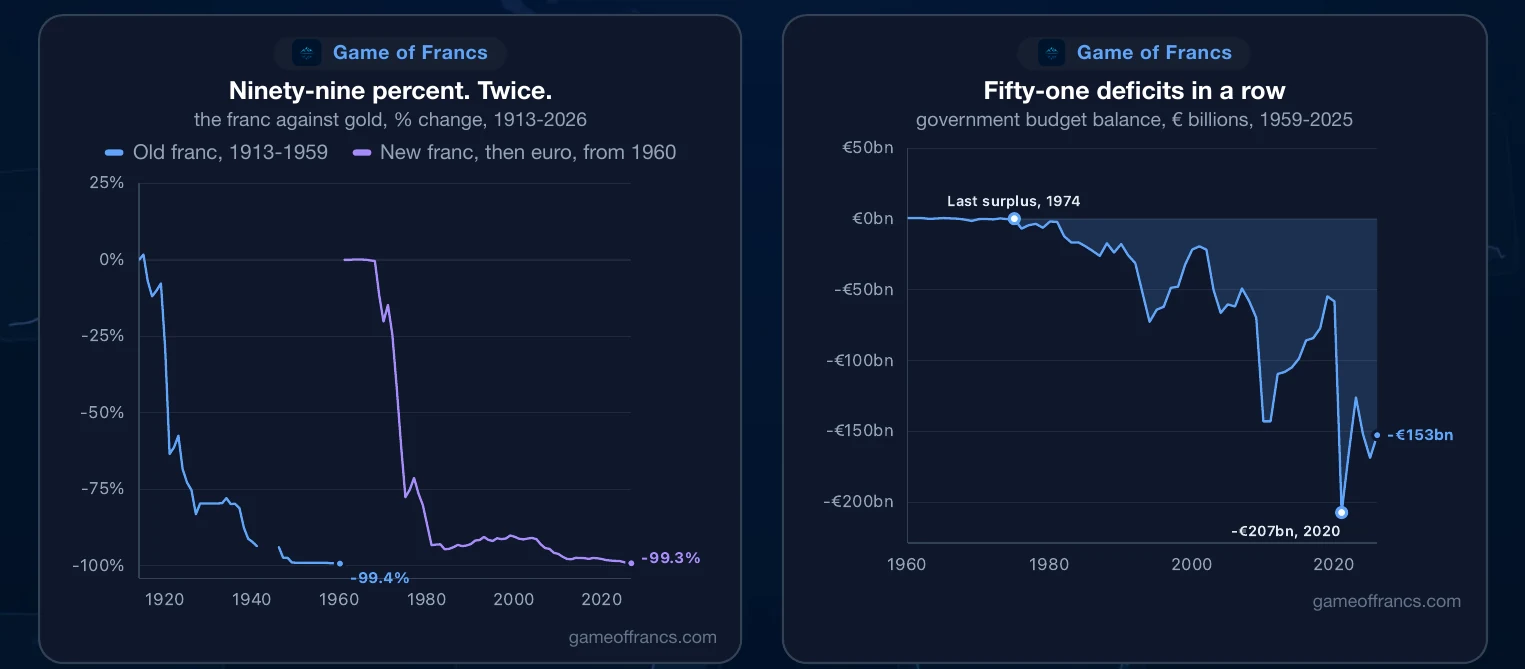Click the -99.3% new franc end point
1525x669 pixels.
pyautogui.click(x=631, y=562)
